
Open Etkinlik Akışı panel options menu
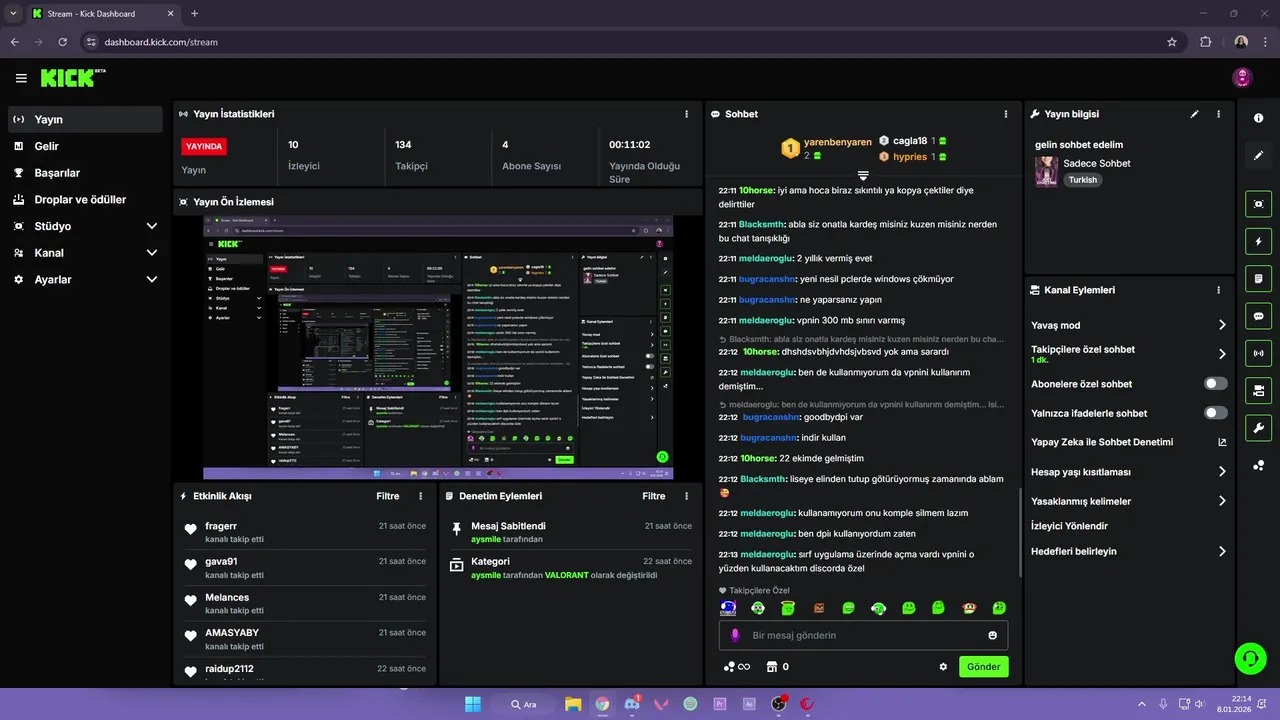420,496
